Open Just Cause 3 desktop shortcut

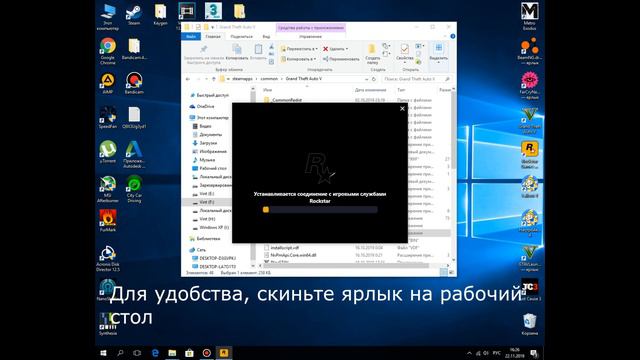[x=529, y=290]
